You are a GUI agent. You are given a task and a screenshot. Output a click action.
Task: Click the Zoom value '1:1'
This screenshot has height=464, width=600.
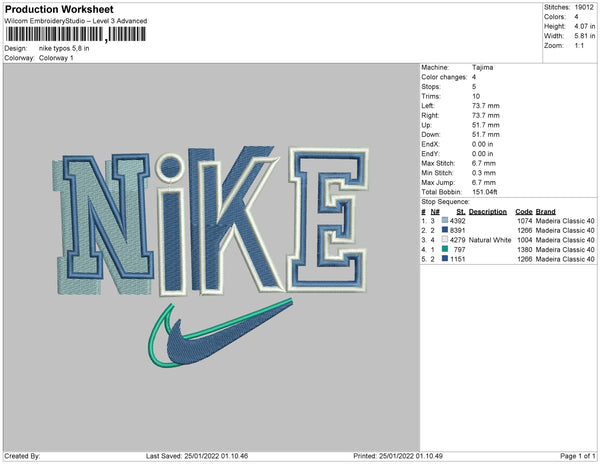click(579, 46)
